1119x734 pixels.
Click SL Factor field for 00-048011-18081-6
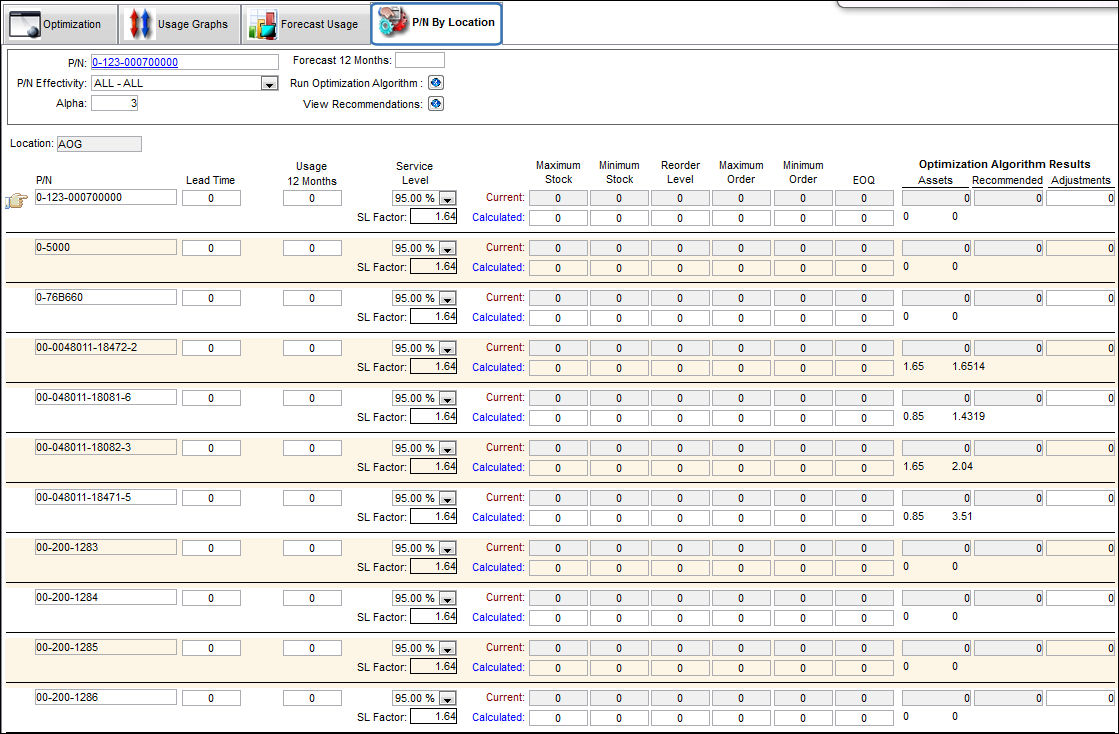(434, 417)
